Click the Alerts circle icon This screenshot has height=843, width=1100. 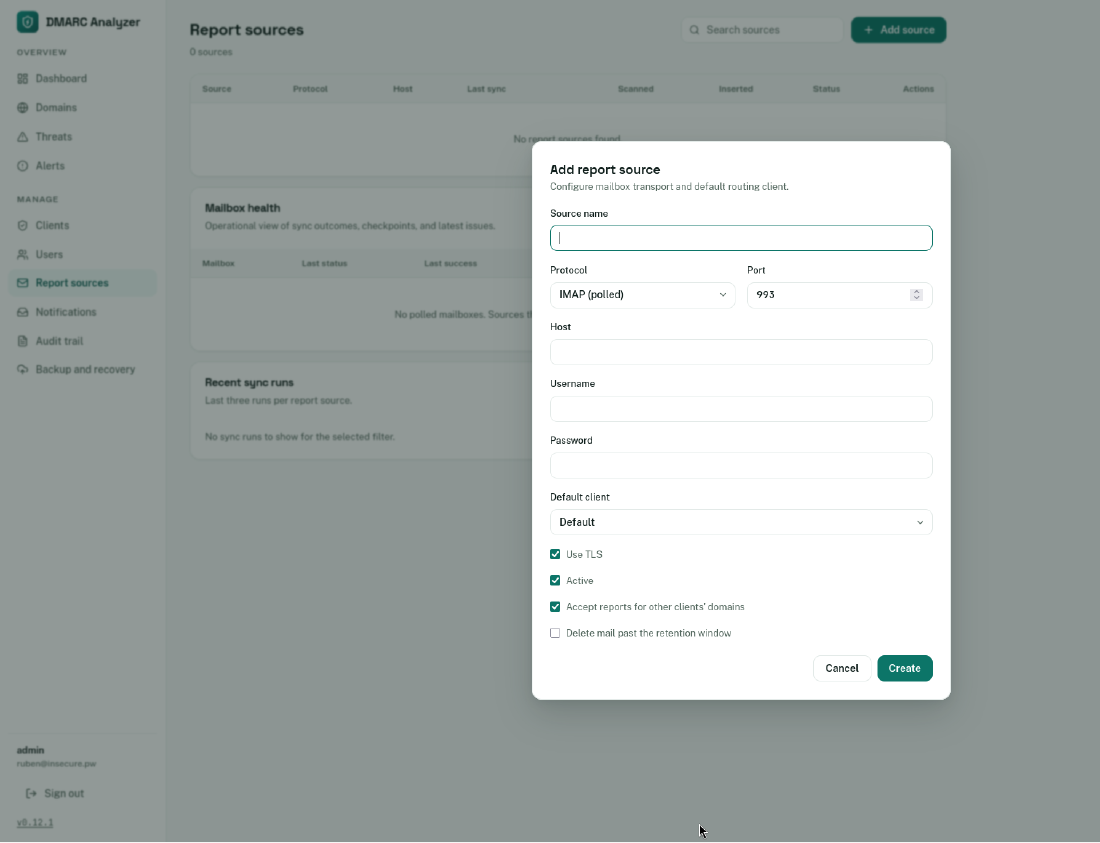[x=22, y=166]
